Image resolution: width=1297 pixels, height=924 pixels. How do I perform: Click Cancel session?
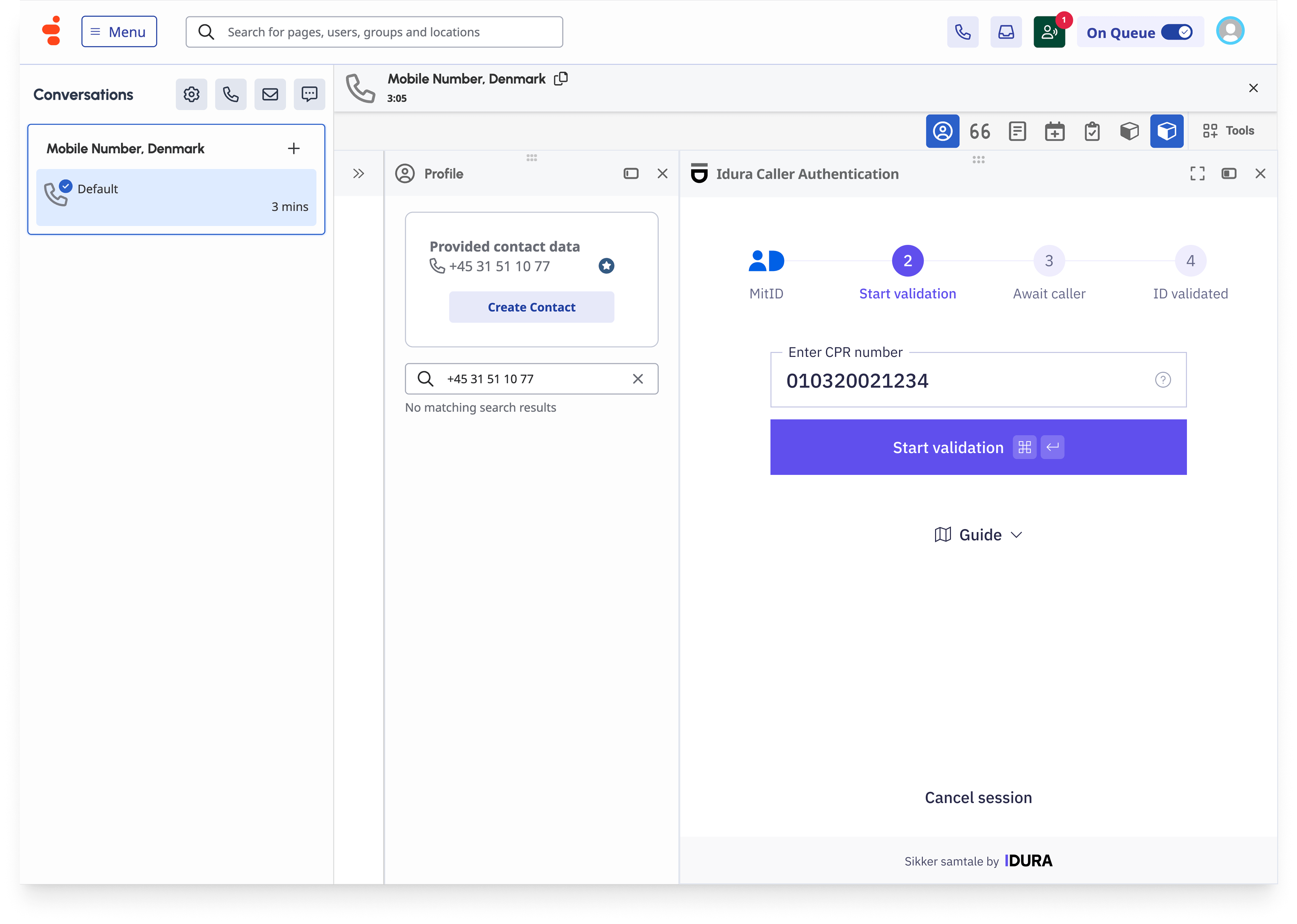click(978, 798)
